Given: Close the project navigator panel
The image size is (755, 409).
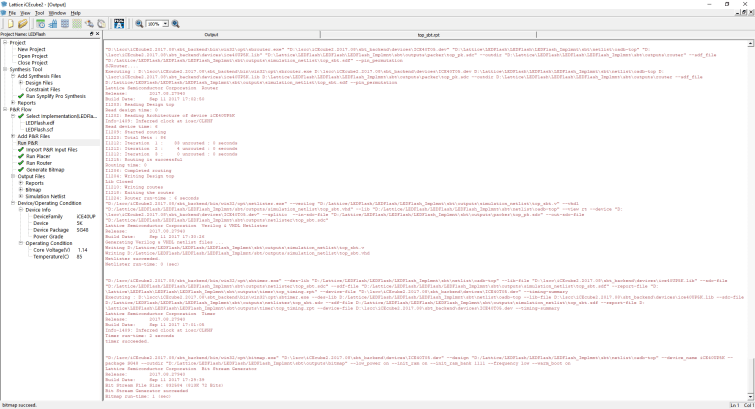Looking at the screenshot, I should 98,34.
